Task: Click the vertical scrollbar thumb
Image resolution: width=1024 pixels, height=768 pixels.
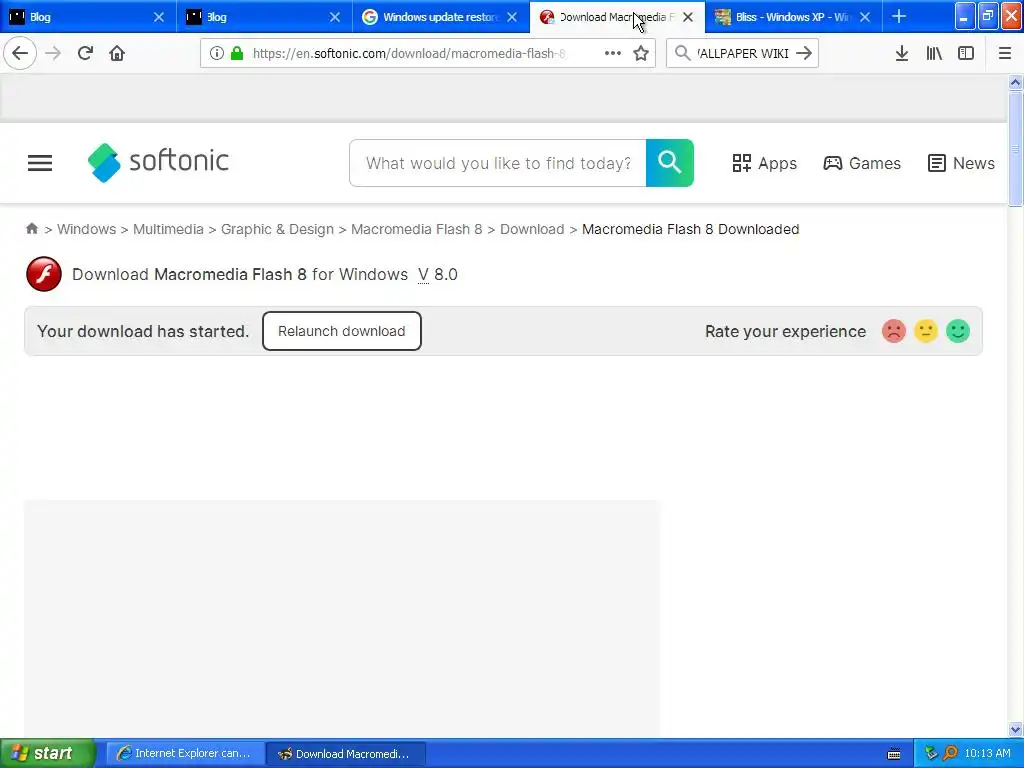Action: tap(1015, 149)
